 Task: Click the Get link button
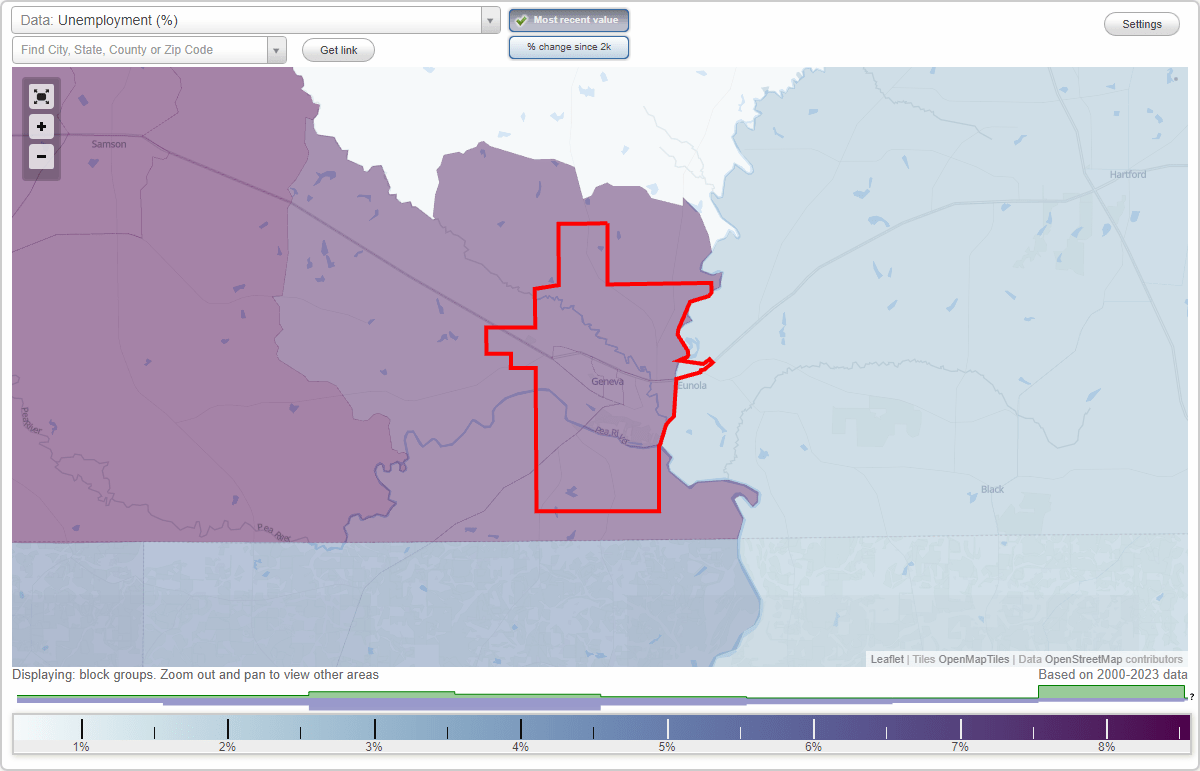(x=338, y=50)
